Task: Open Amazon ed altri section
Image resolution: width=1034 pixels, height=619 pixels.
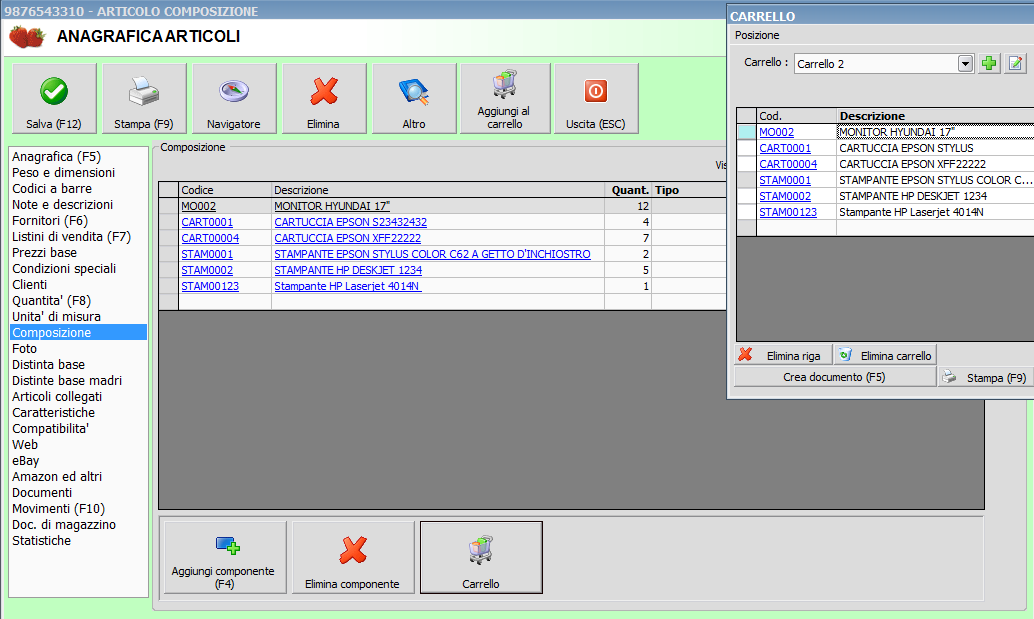Action: [57, 477]
